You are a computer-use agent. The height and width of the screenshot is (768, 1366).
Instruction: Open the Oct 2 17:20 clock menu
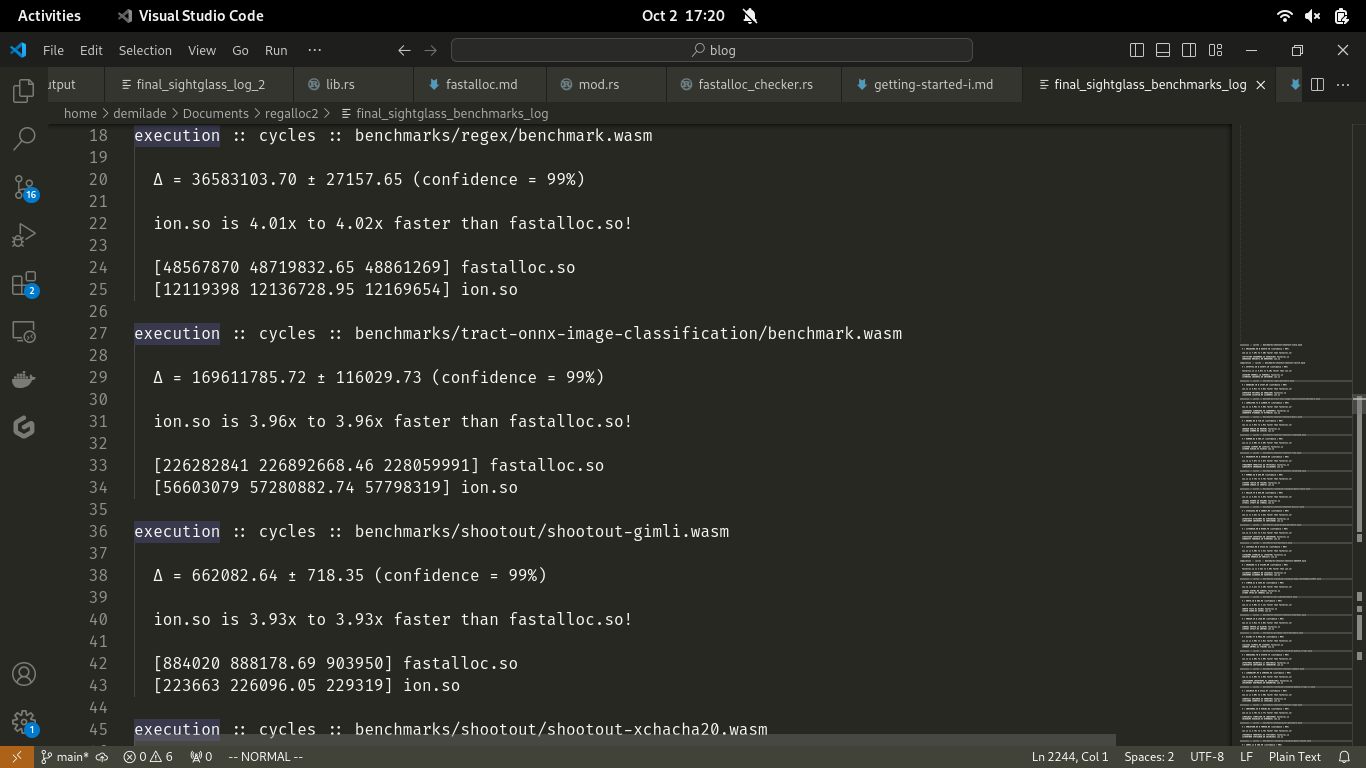tap(683, 15)
